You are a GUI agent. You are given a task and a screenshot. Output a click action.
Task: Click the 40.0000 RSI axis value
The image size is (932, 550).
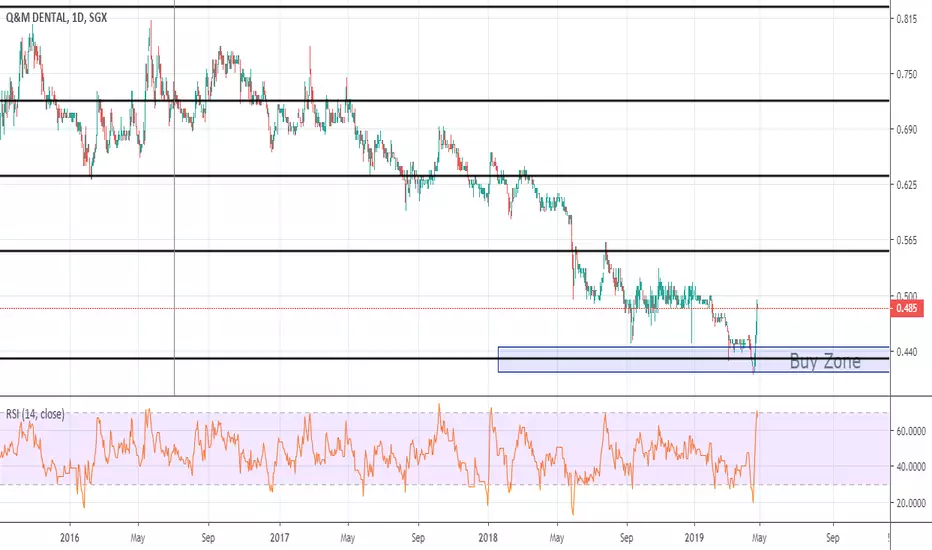911,467
